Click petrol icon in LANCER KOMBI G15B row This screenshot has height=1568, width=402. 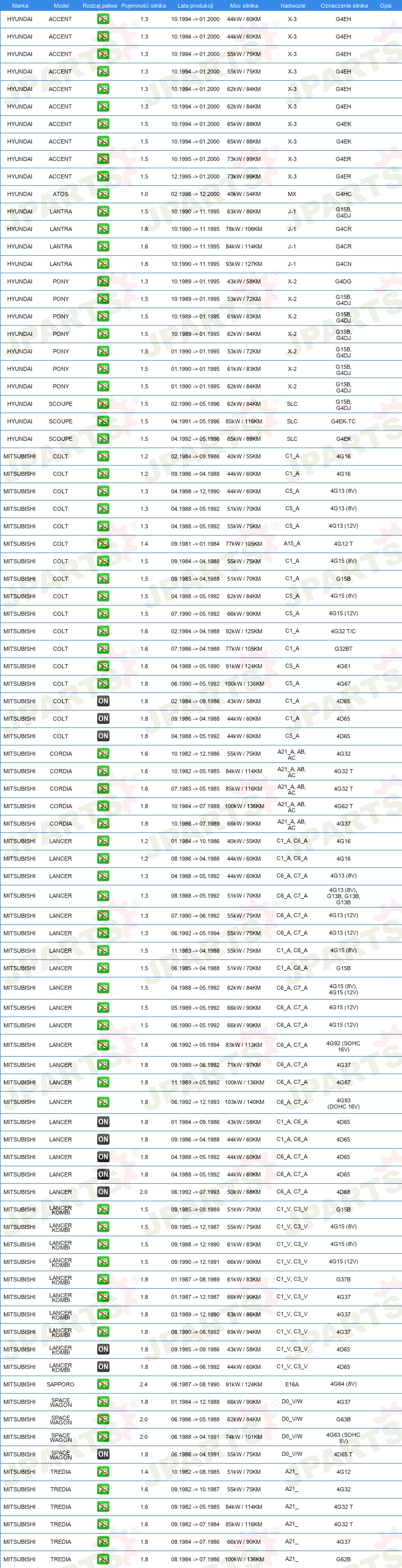pyautogui.click(x=103, y=1209)
